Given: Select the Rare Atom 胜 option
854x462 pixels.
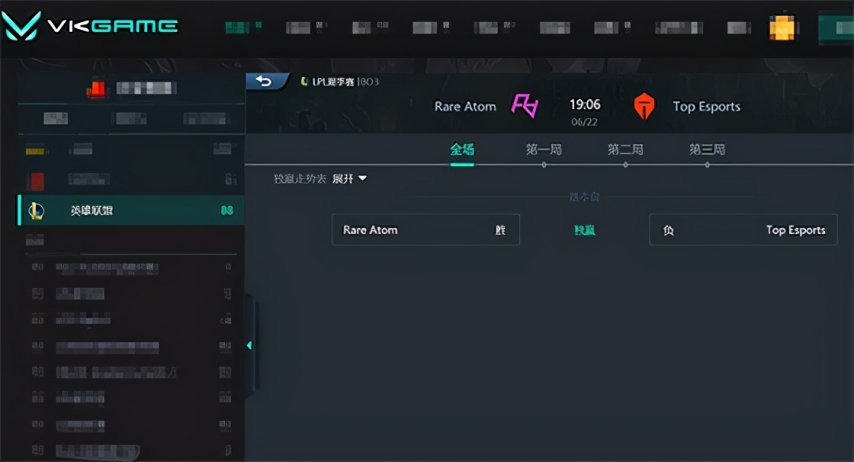Looking at the screenshot, I should 425,230.
